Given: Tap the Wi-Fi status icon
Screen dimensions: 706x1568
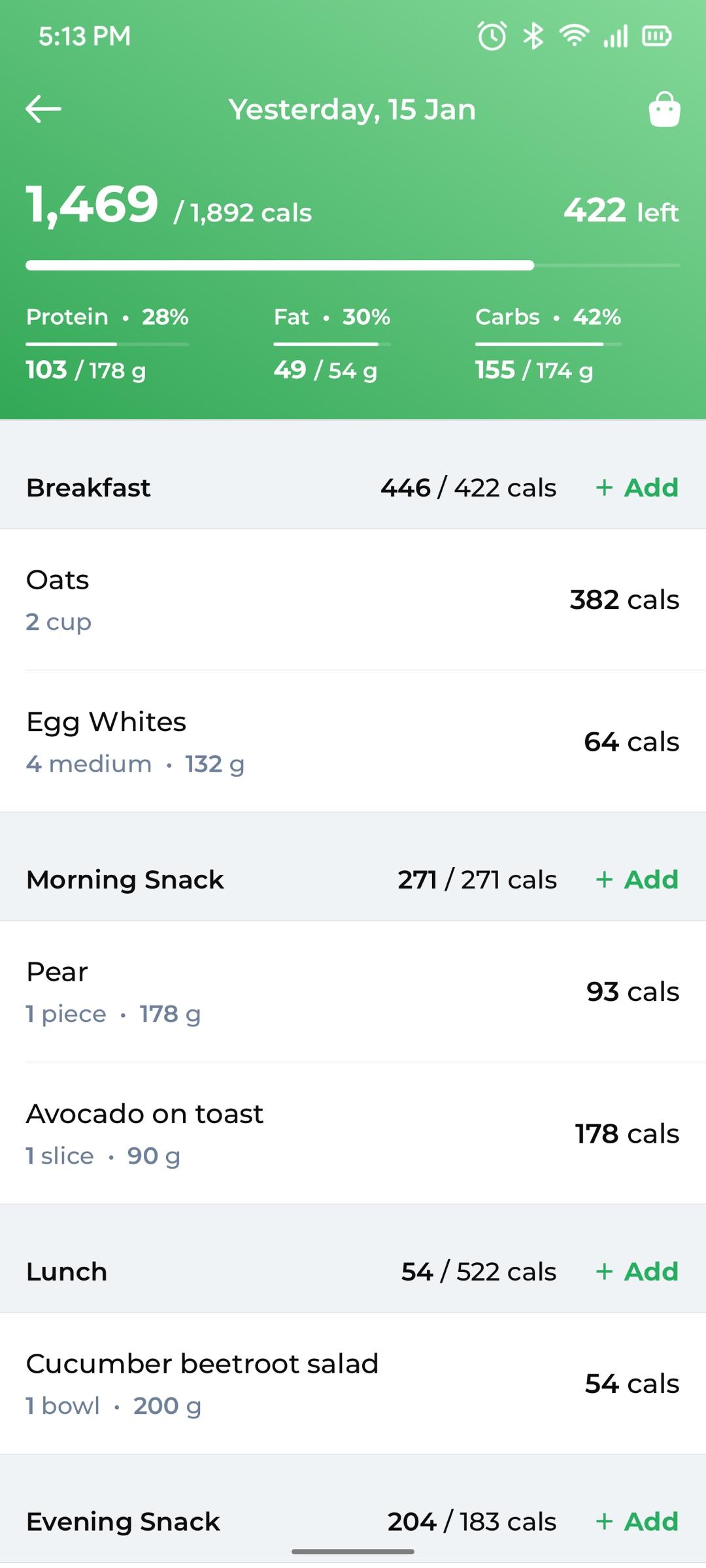Looking at the screenshot, I should [574, 35].
